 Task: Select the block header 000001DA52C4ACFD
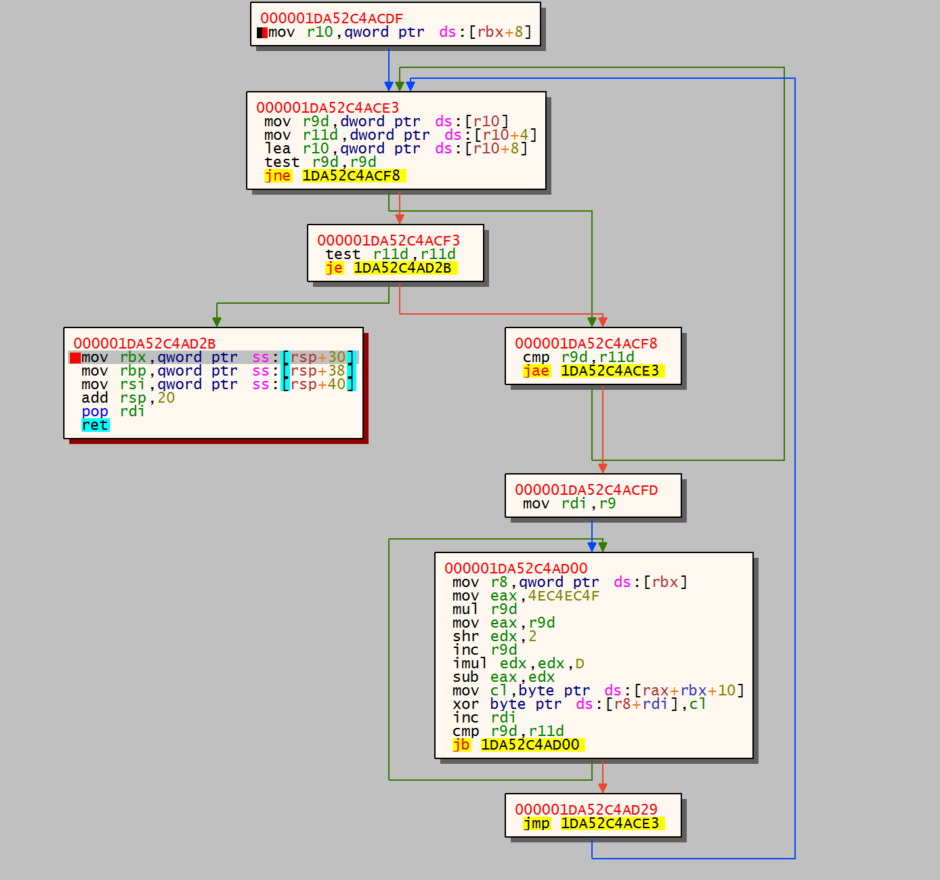586,490
